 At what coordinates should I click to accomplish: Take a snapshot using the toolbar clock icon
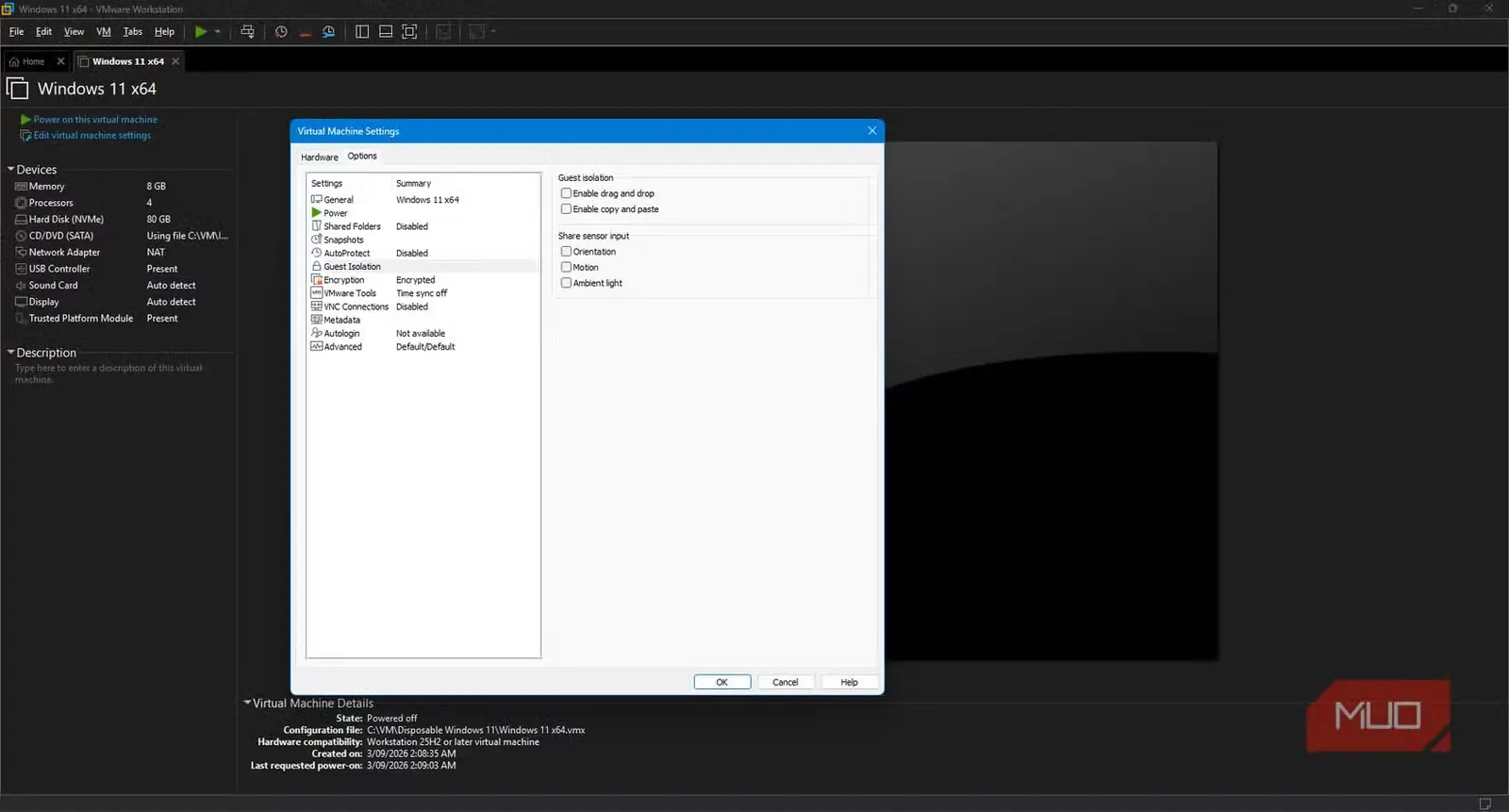pyautogui.click(x=281, y=31)
